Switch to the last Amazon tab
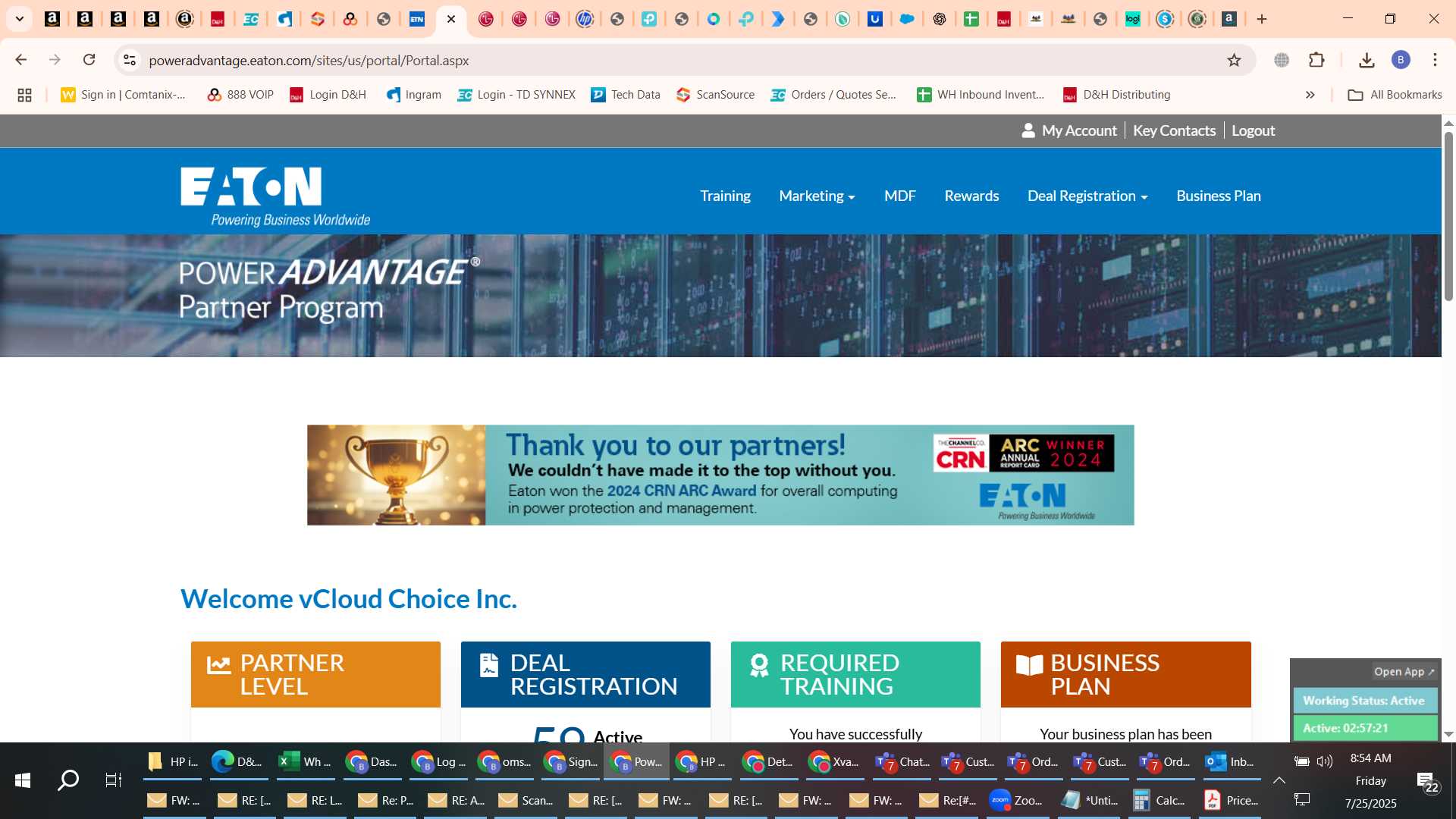Viewport: 1456px width, 819px height. [x=1229, y=19]
